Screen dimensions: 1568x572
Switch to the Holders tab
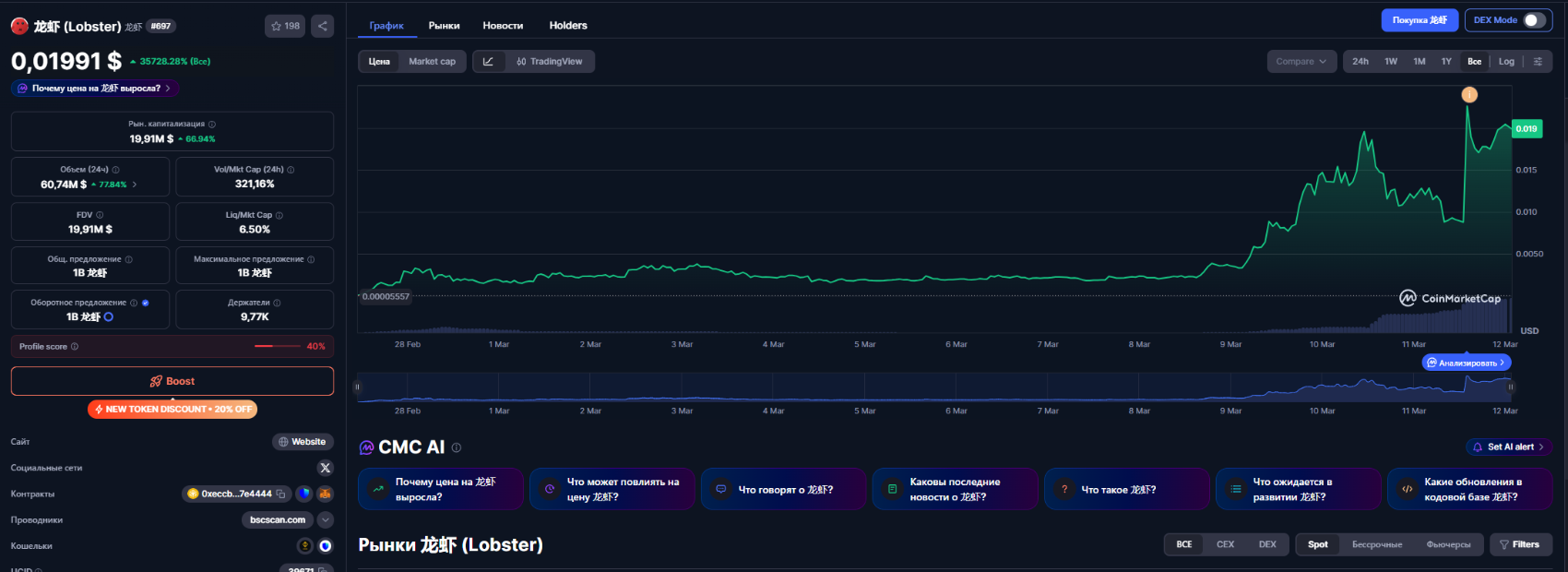coord(568,26)
